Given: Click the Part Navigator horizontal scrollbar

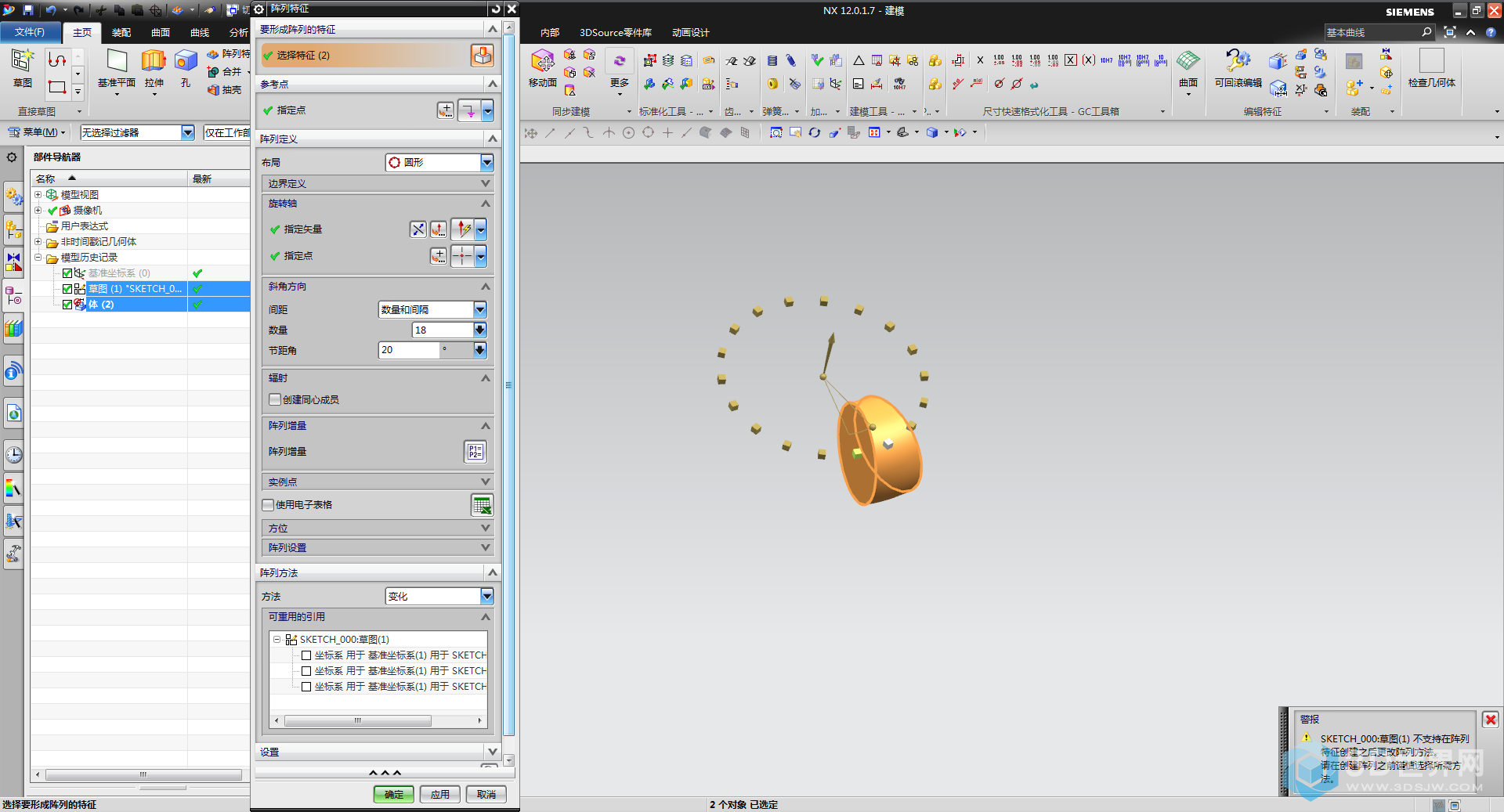Looking at the screenshot, I should (x=143, y=774).
